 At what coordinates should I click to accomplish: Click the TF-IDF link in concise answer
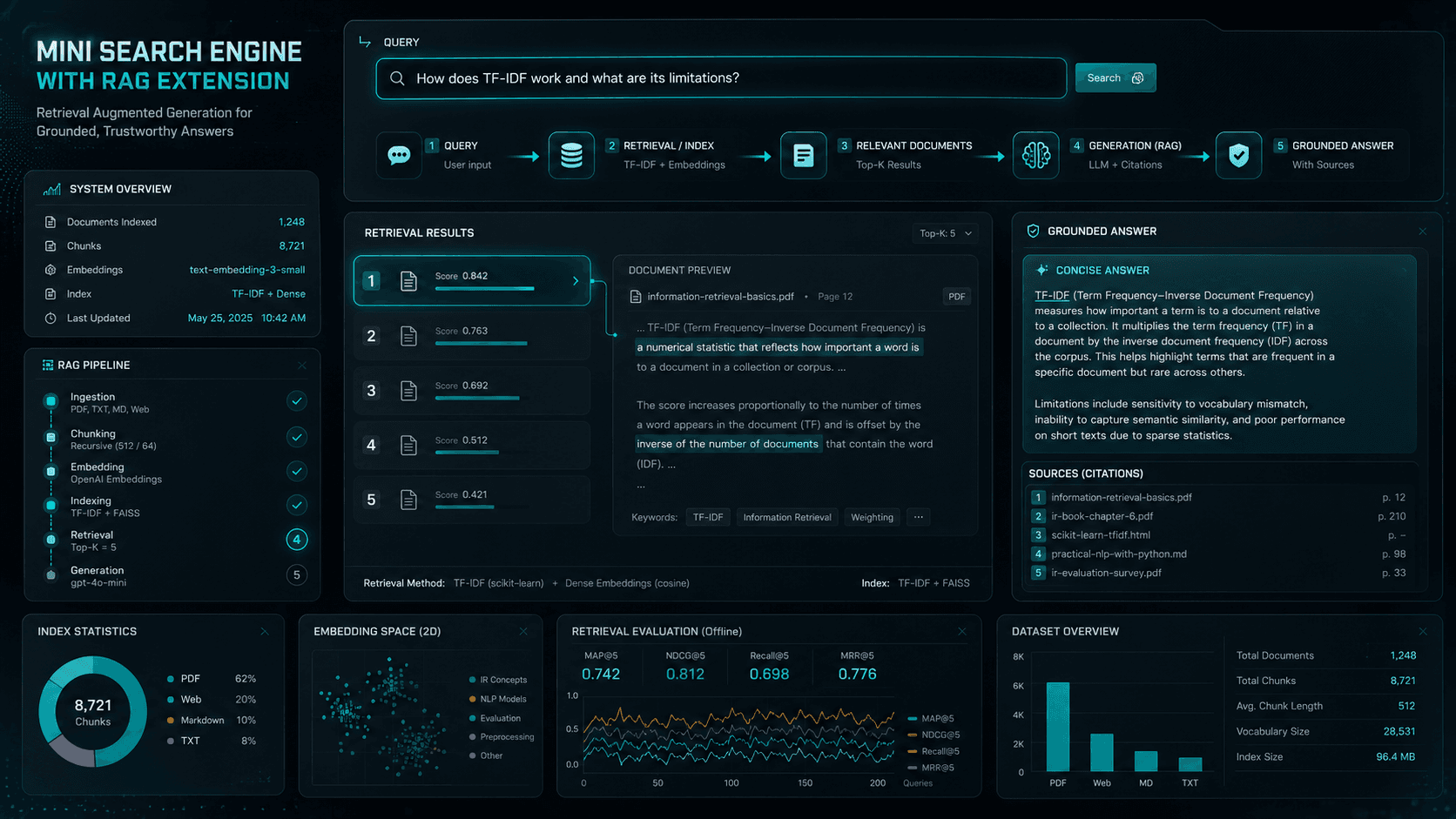tap(1051, 296)
